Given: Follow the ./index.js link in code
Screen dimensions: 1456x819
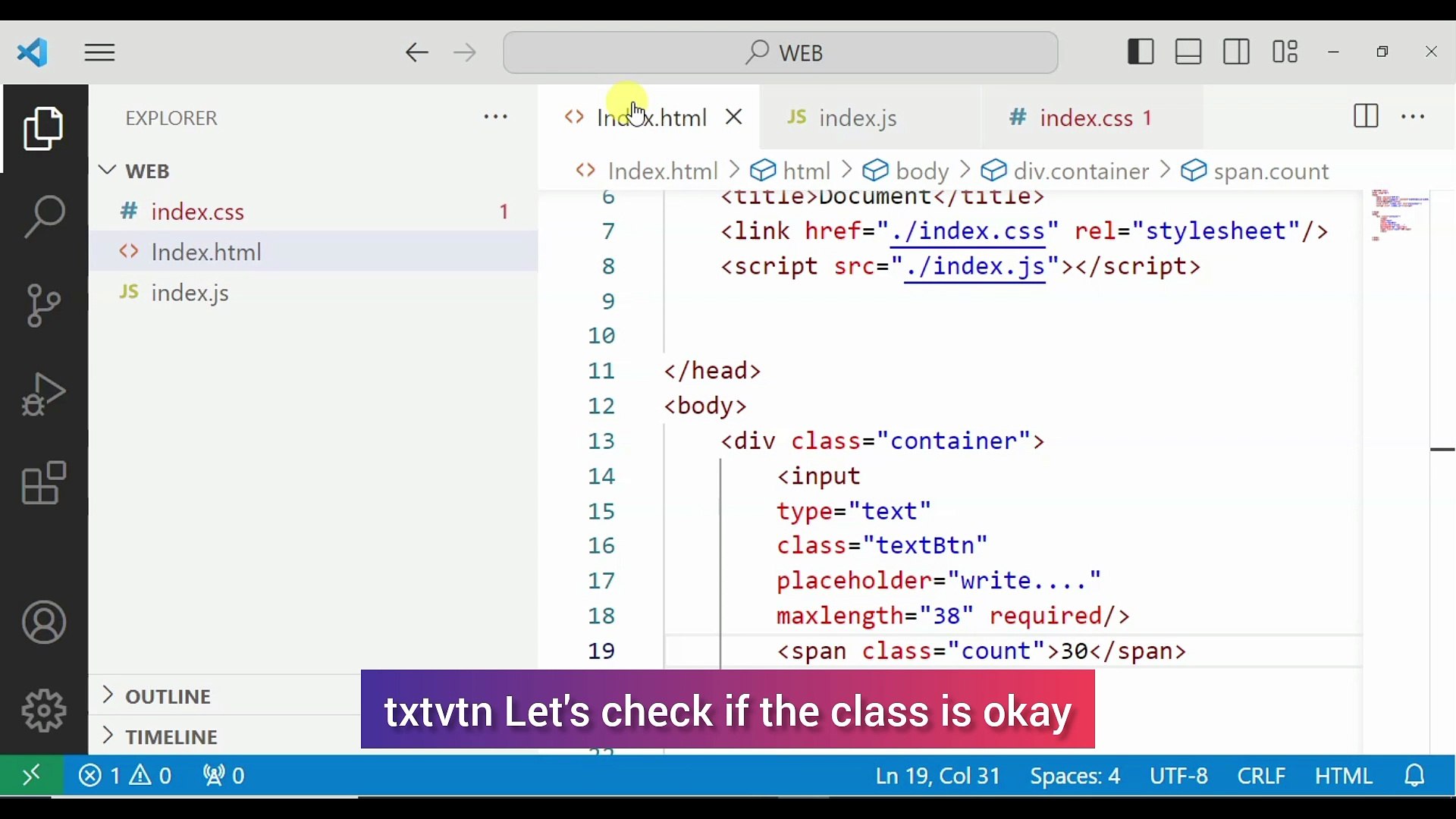Looking at the screenshot, I should point(975,267).
